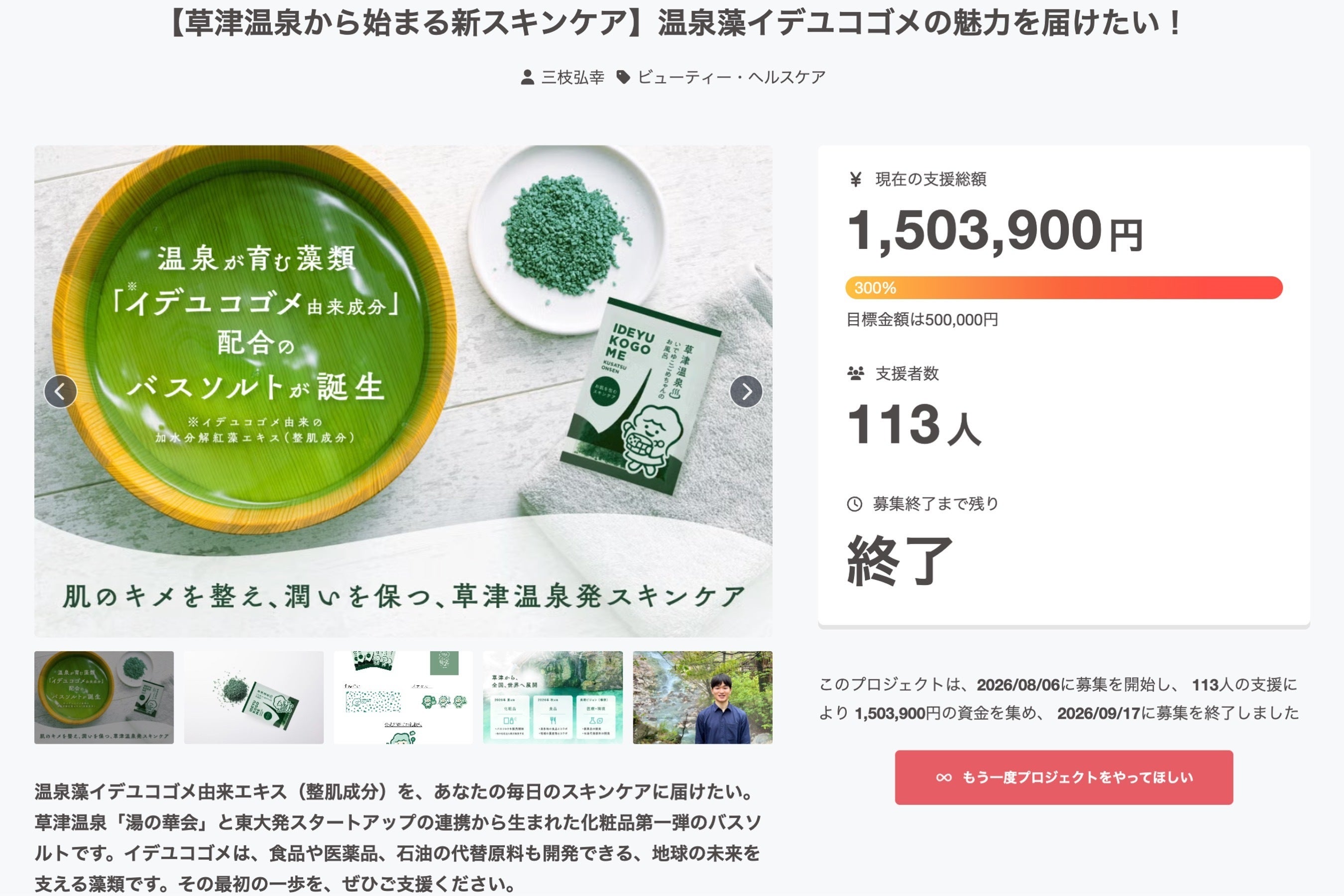1344x896 pixels.
Task: Select the fourth thumbnail with roadmap chart
Action: coord(553,697)
